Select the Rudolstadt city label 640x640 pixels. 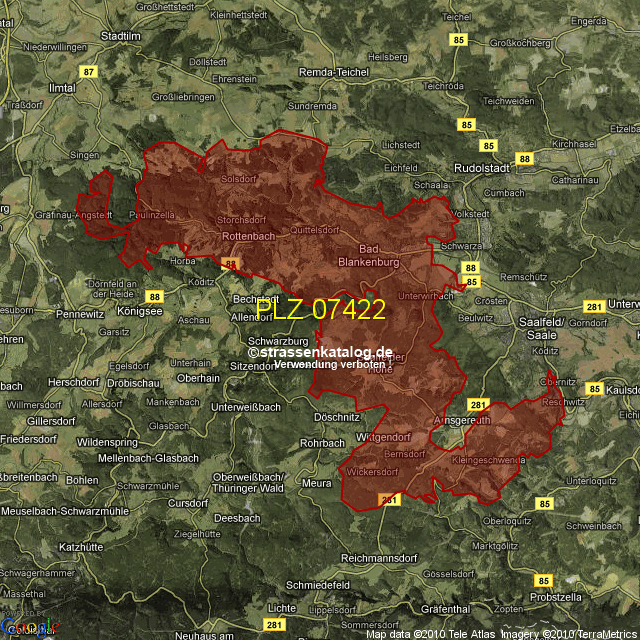point(484,169)
